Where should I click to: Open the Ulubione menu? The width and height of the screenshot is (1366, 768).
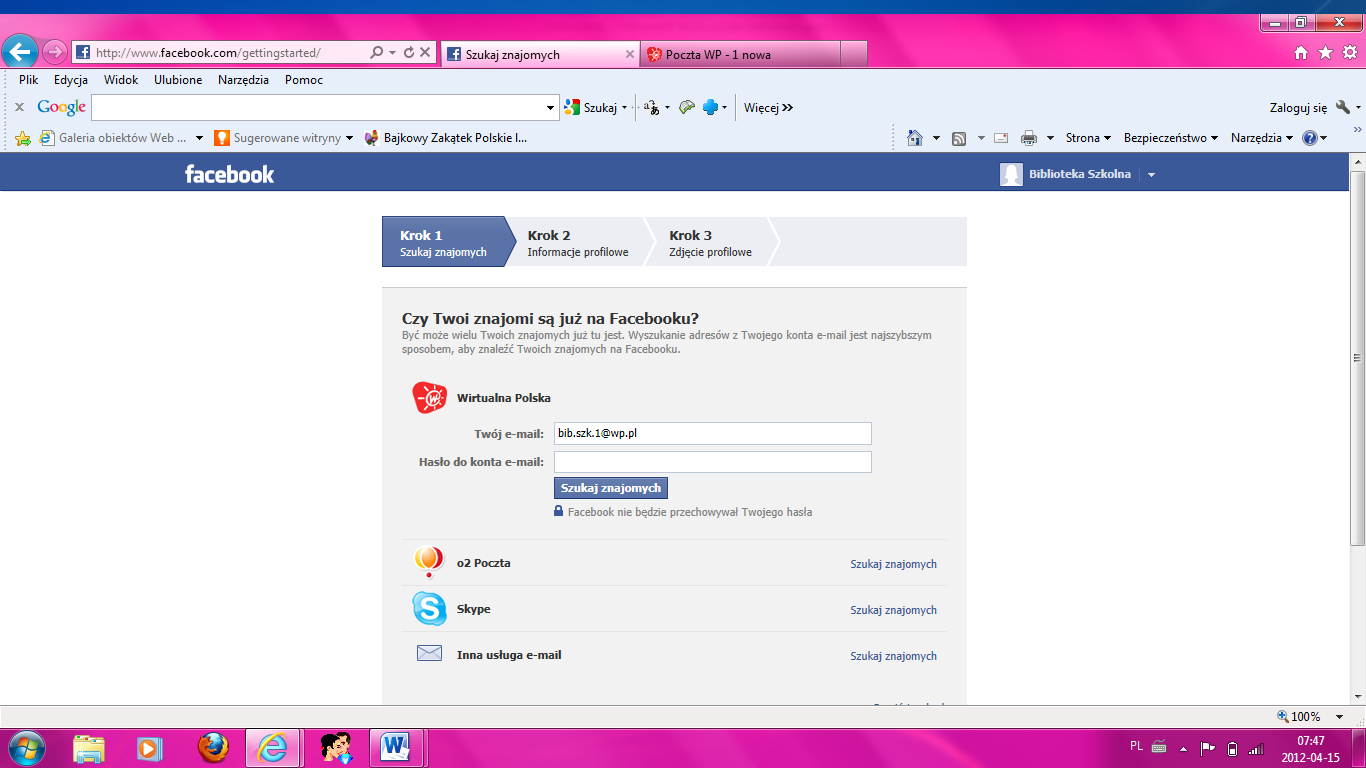(x=178, y=80)
